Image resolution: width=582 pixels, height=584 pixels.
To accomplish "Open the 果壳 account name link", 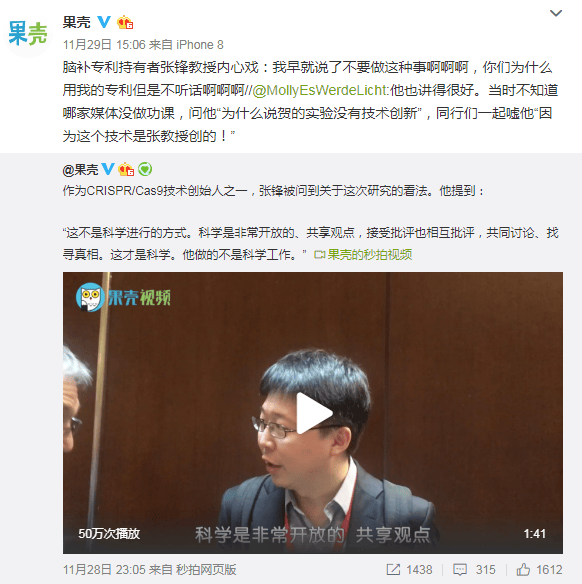I will pos(76,22).
